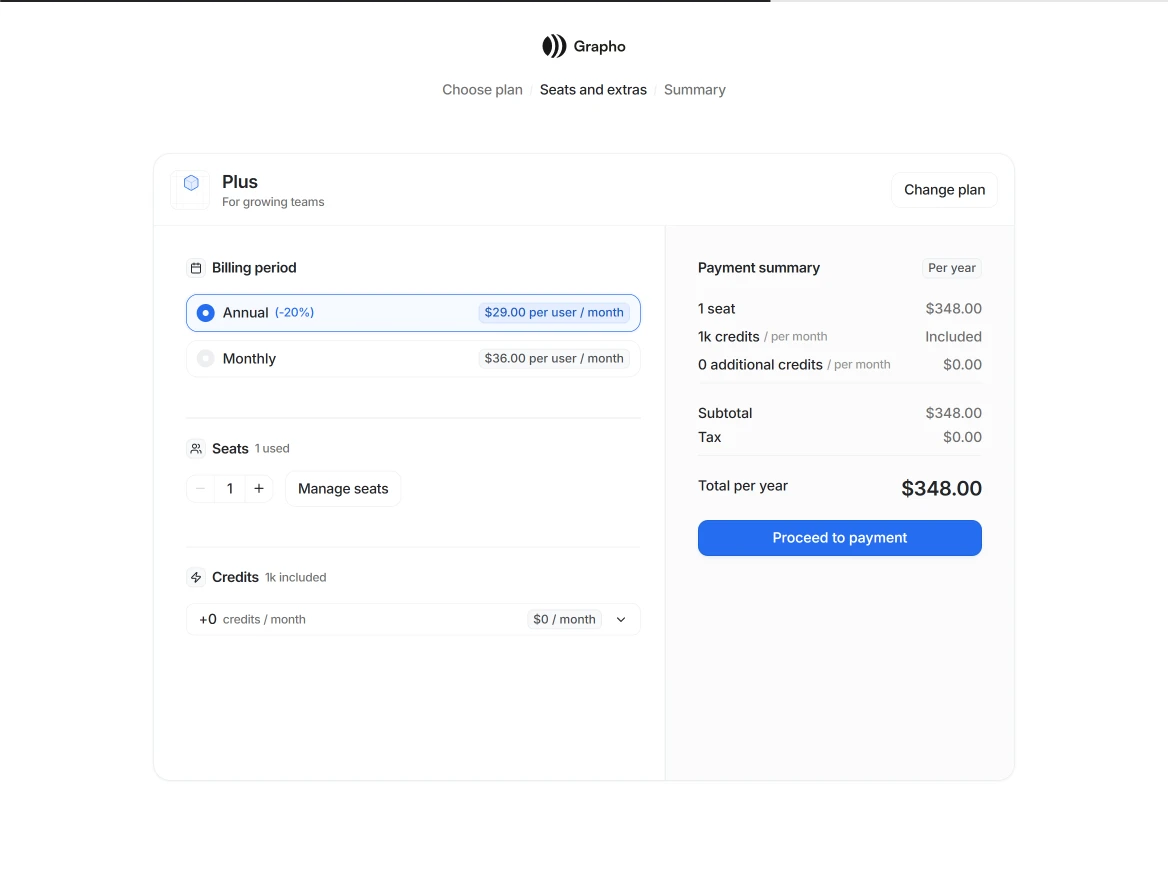The height and width of the screenshot is (876, 1168).
Task: Decrease seats with the minus icon
Action: click(x=201, y=489)
